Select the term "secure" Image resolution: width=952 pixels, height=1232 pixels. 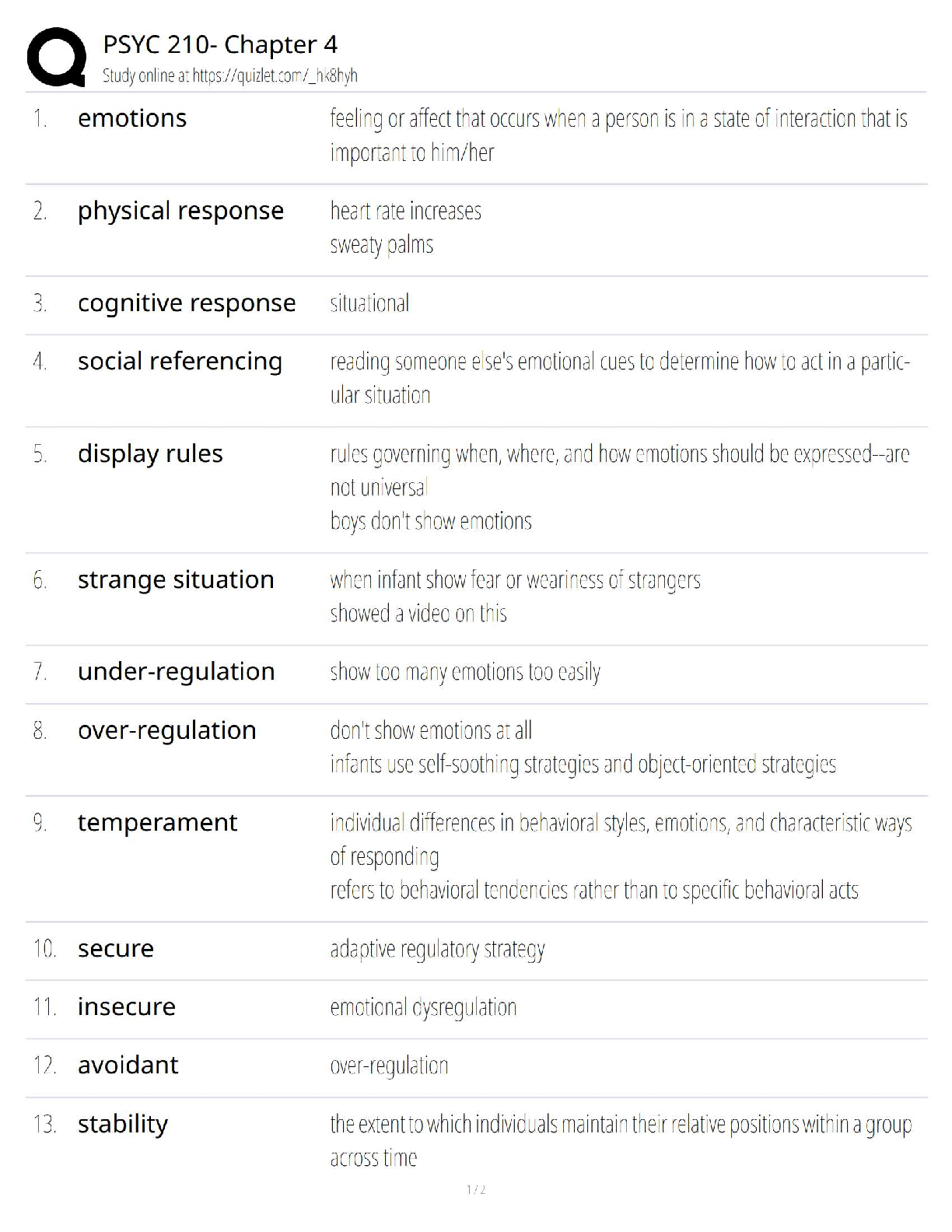point(116,948)
